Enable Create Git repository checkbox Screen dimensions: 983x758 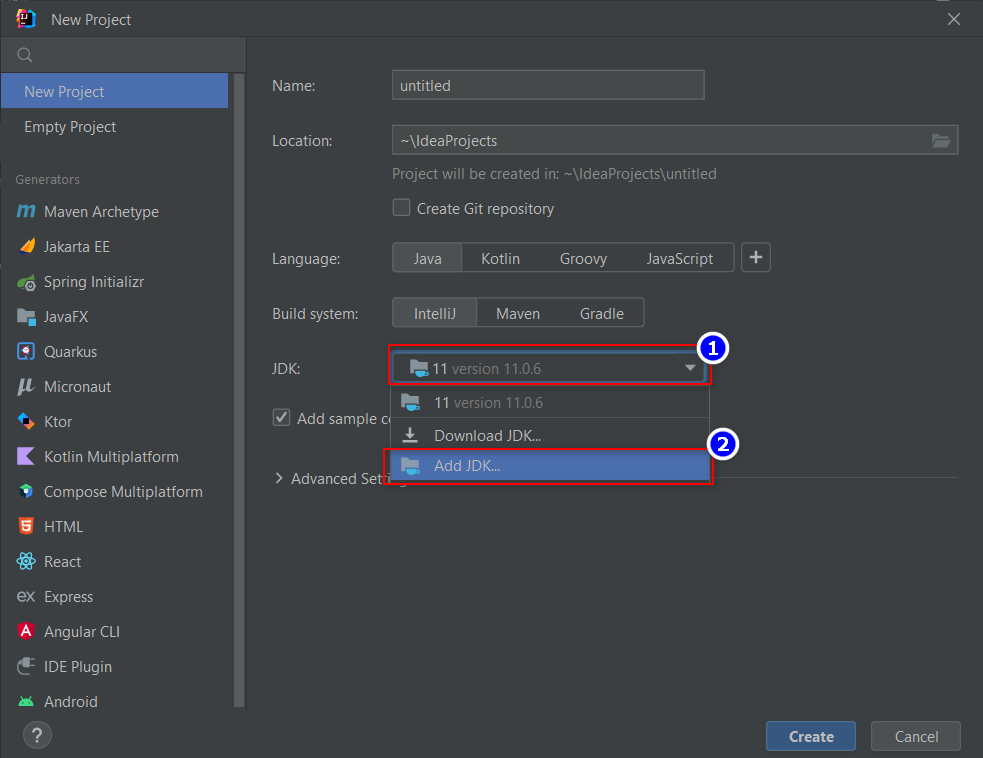pos(401,208)
